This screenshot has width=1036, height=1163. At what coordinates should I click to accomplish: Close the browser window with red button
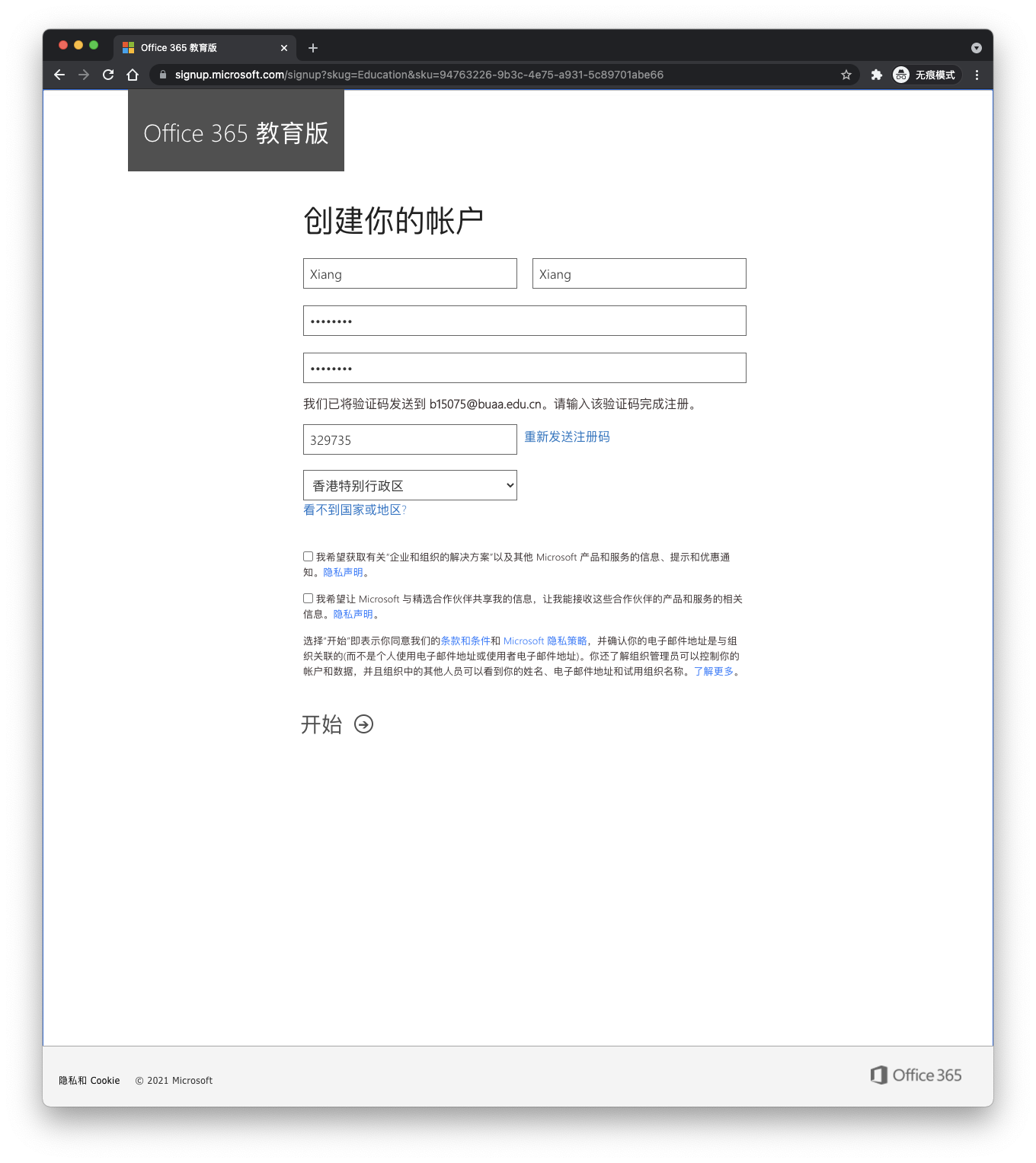point(63,45)
